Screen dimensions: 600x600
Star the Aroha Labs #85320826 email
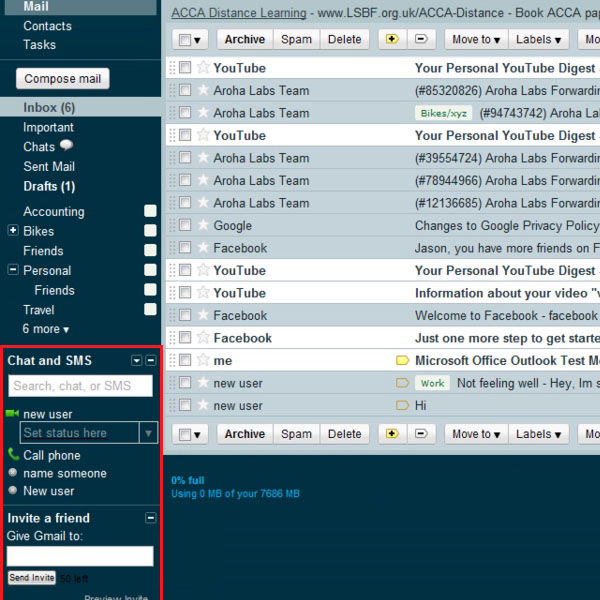pyautogui.click(x=203, y=90)
